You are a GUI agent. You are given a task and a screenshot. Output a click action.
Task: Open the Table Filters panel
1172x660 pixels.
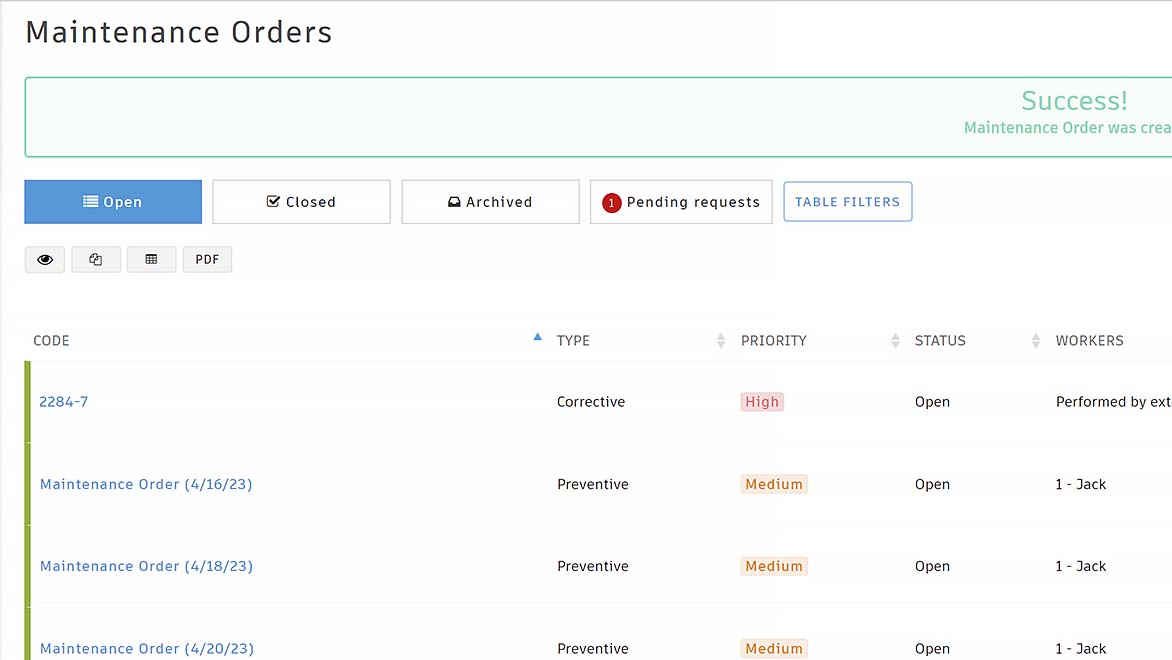point(847,202)
